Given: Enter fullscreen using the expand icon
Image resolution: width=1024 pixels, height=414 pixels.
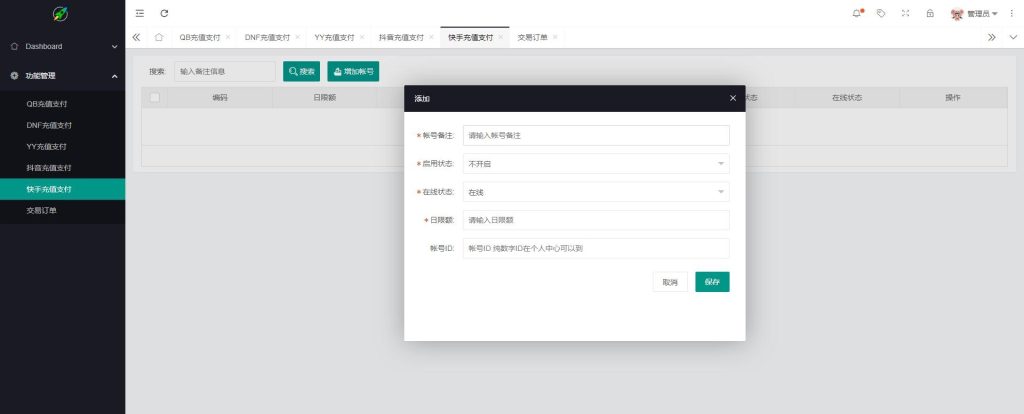Looking at the screenshot, I should [905, 13].
